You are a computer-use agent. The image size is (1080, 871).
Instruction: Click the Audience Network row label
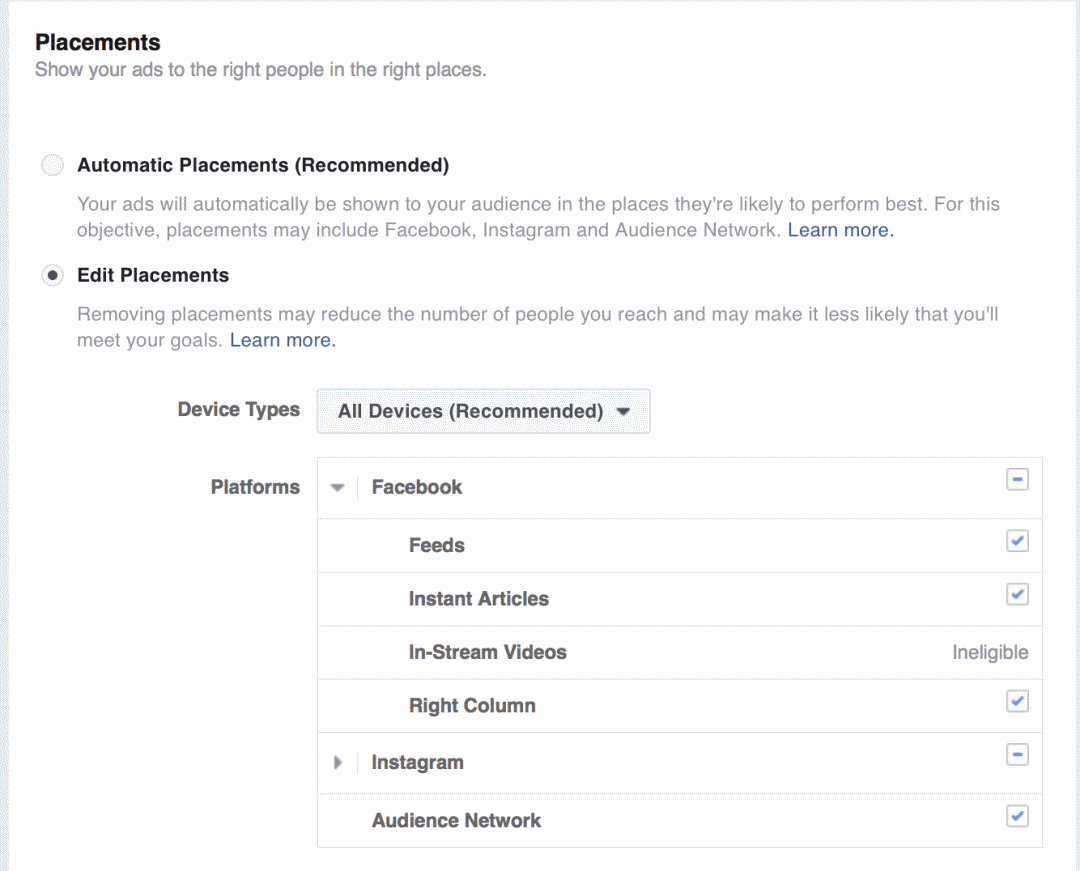click(x=456, y=820)
